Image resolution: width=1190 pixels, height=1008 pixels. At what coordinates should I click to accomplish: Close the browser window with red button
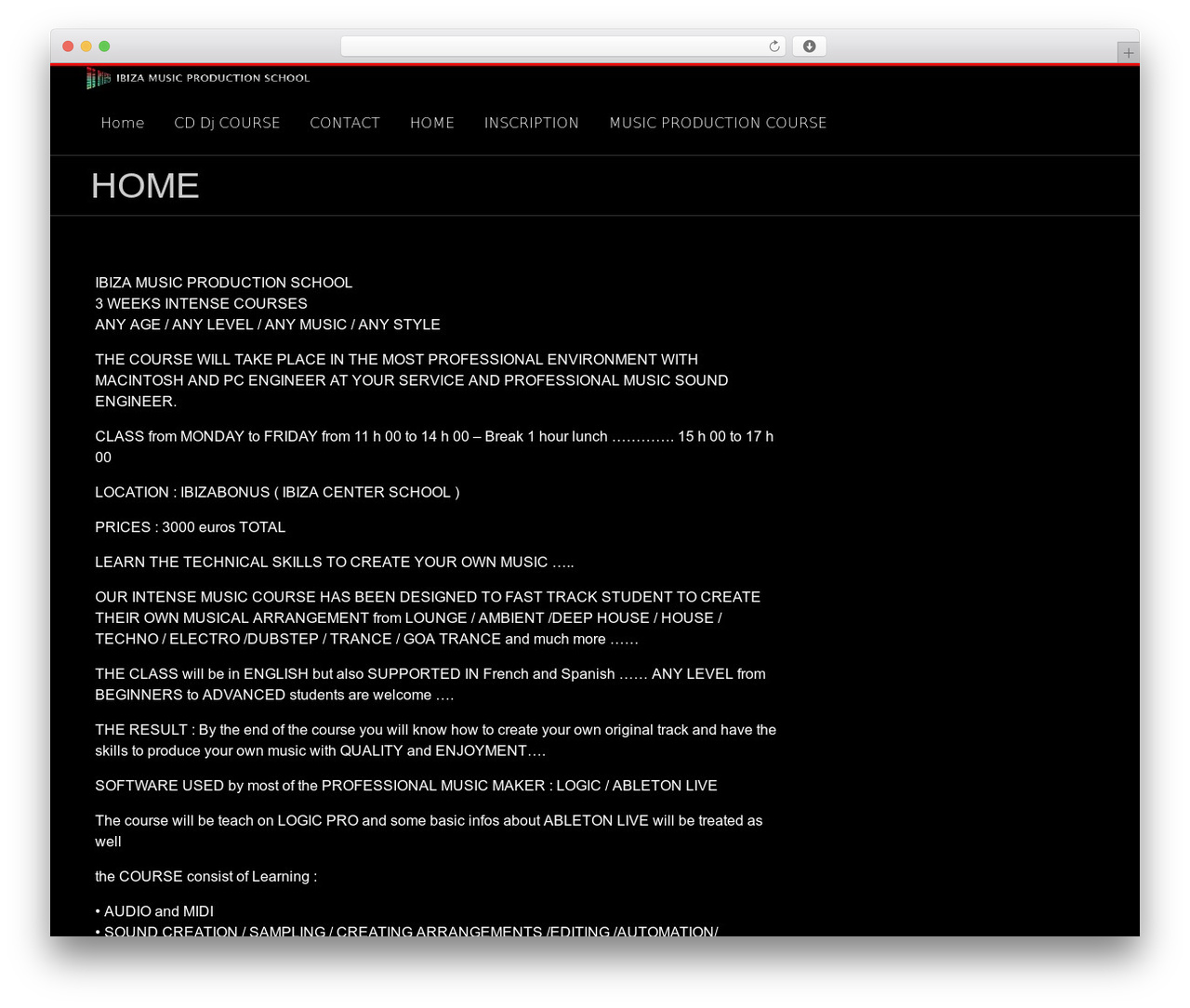[68, 46]
